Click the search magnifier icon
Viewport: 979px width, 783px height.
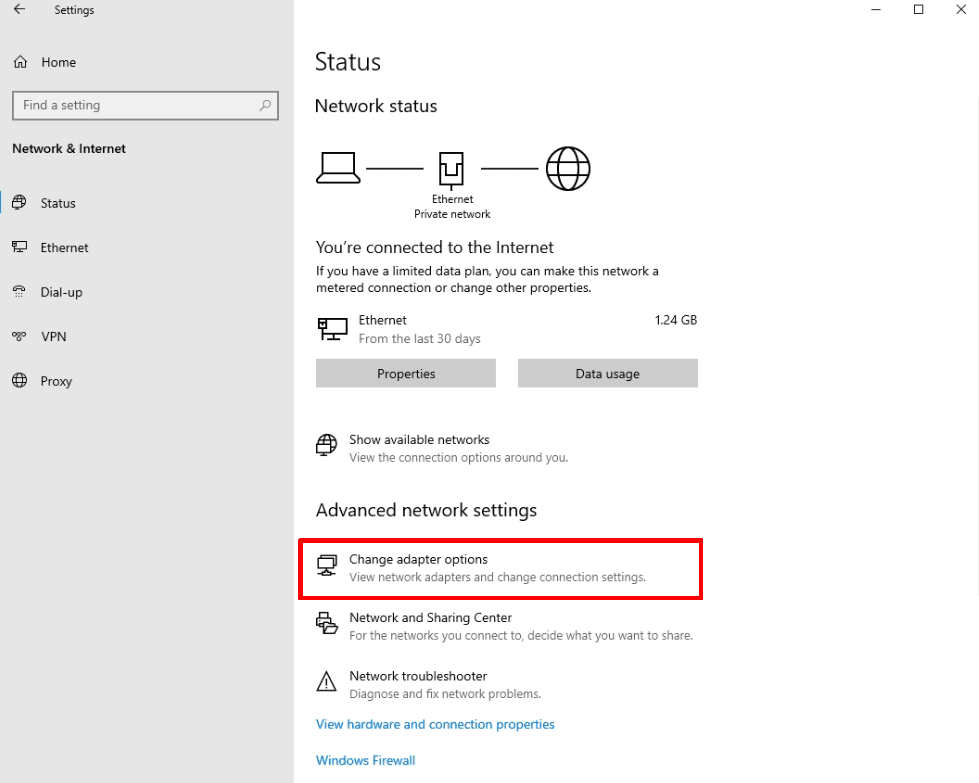pyautogui.click(x=265, y=105)
